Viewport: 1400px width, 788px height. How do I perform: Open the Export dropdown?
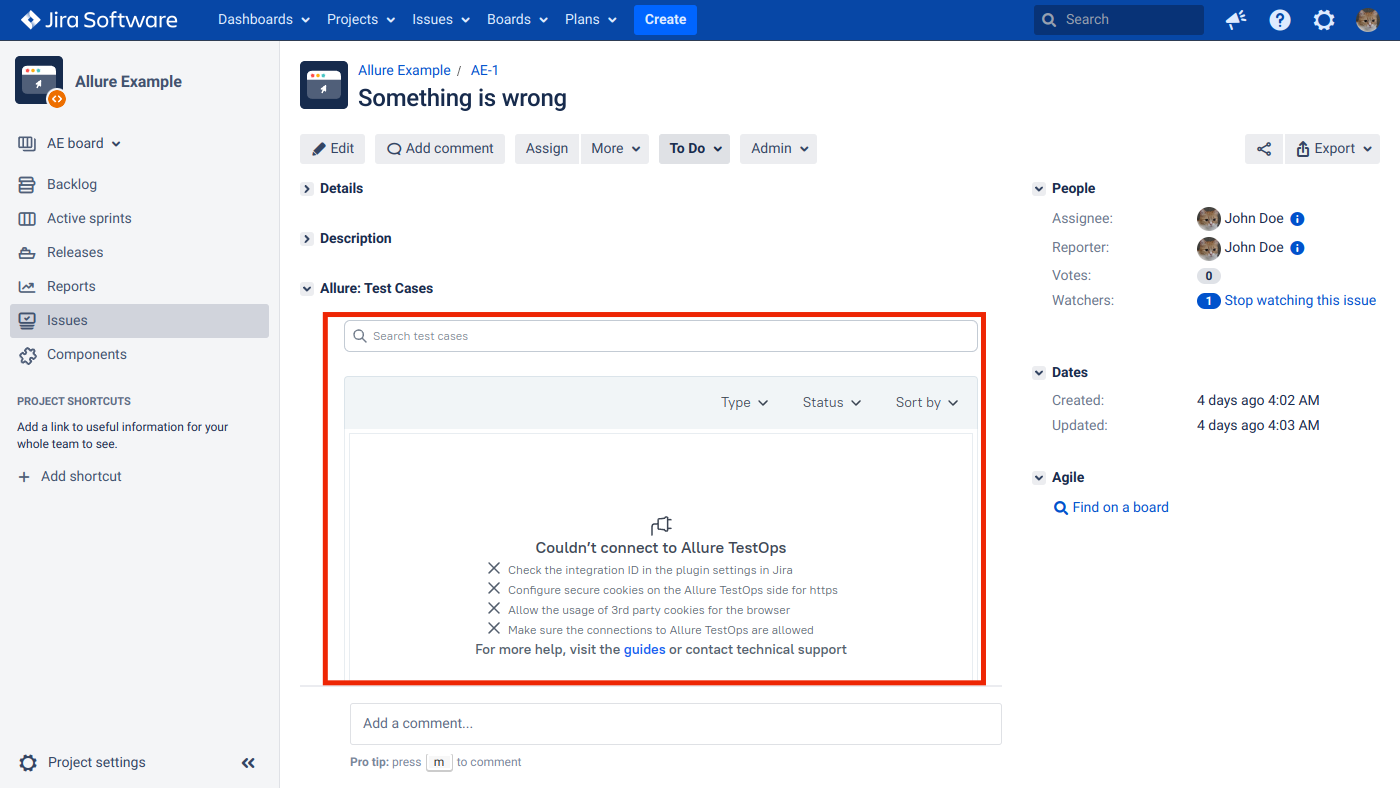pyautogui.click(x=1333, y=149)
